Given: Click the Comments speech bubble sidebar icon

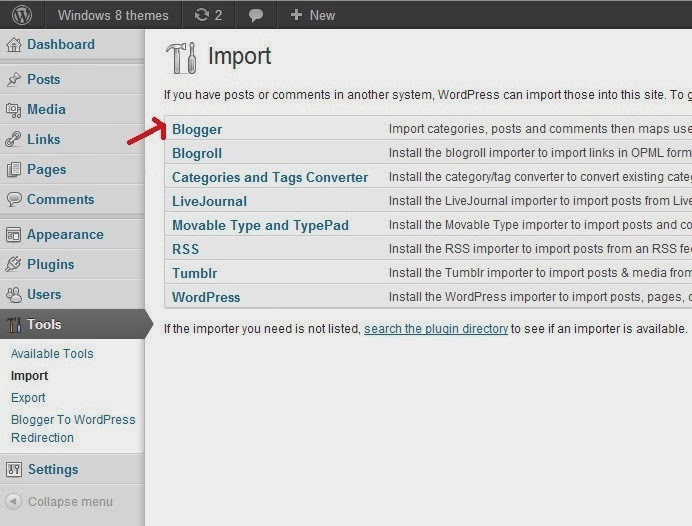Looking at the screenshot, I should click(14, 199).
